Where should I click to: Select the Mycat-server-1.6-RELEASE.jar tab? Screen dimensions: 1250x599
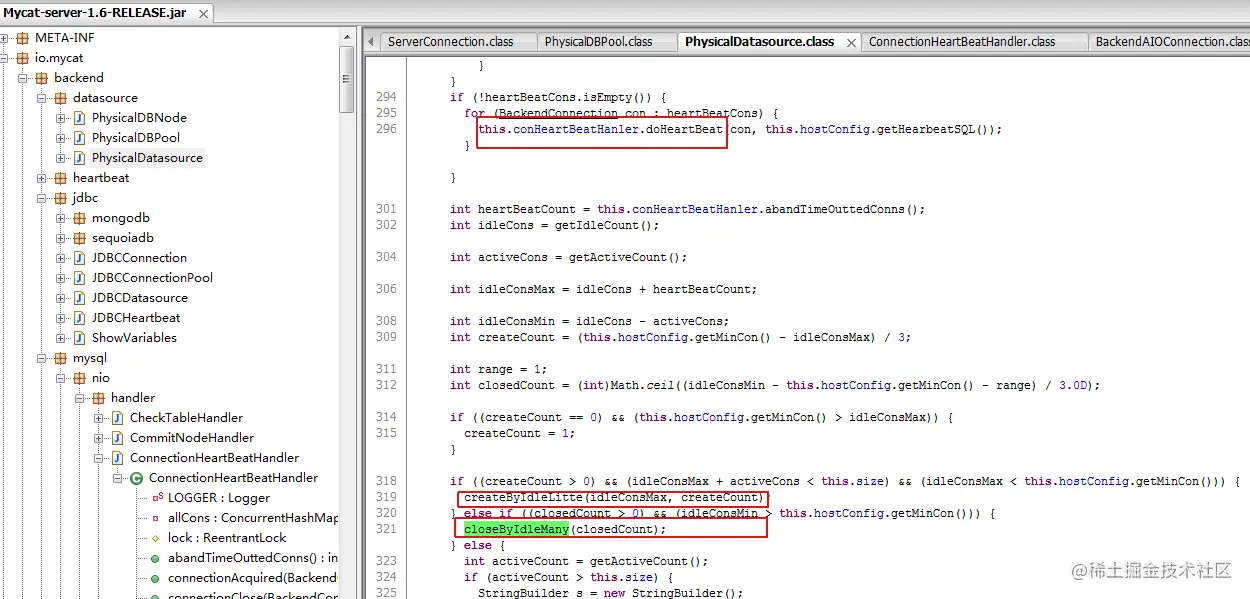click(105, 11)
